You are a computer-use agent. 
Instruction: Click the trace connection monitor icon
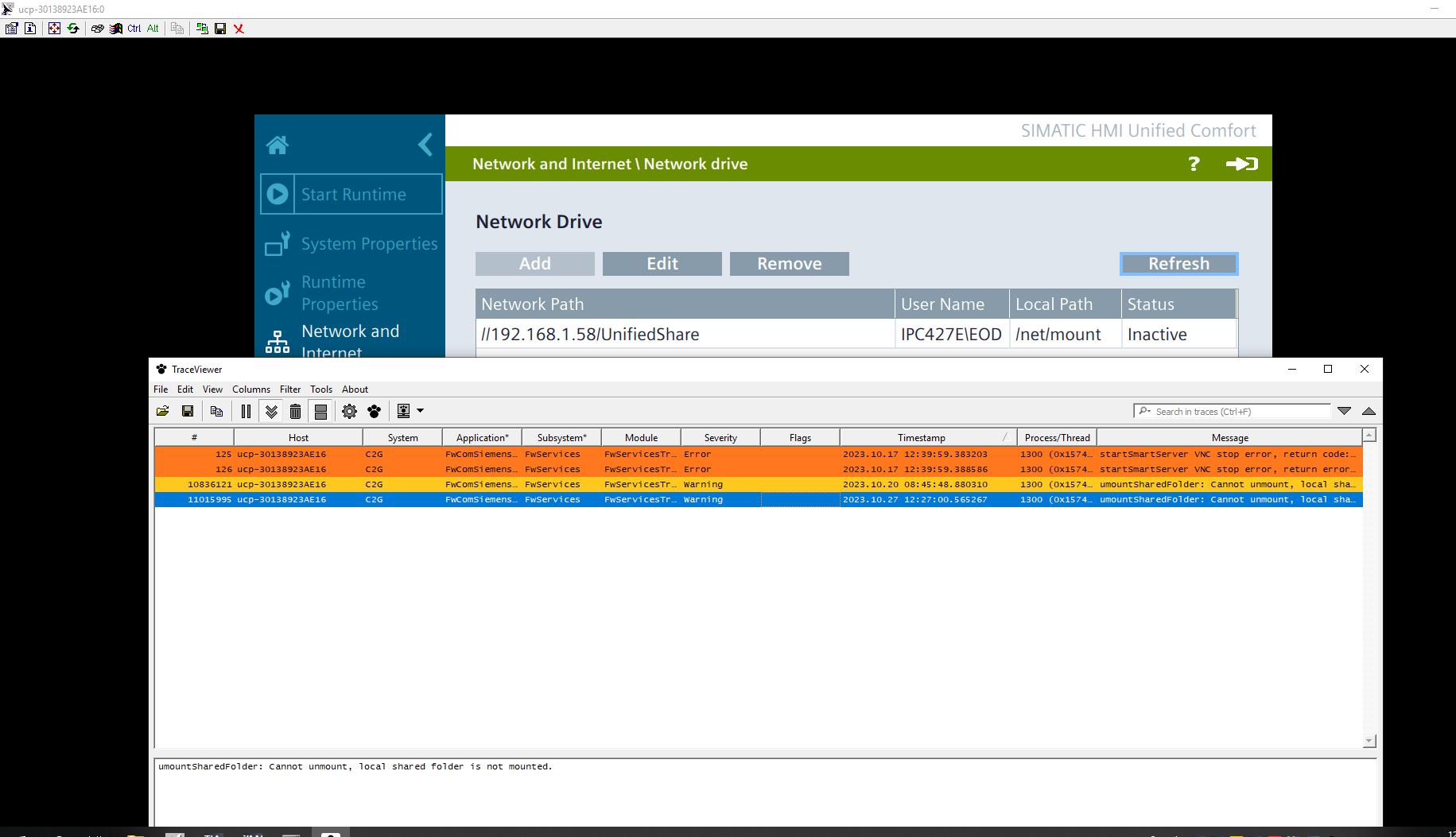tap(403, 411)
